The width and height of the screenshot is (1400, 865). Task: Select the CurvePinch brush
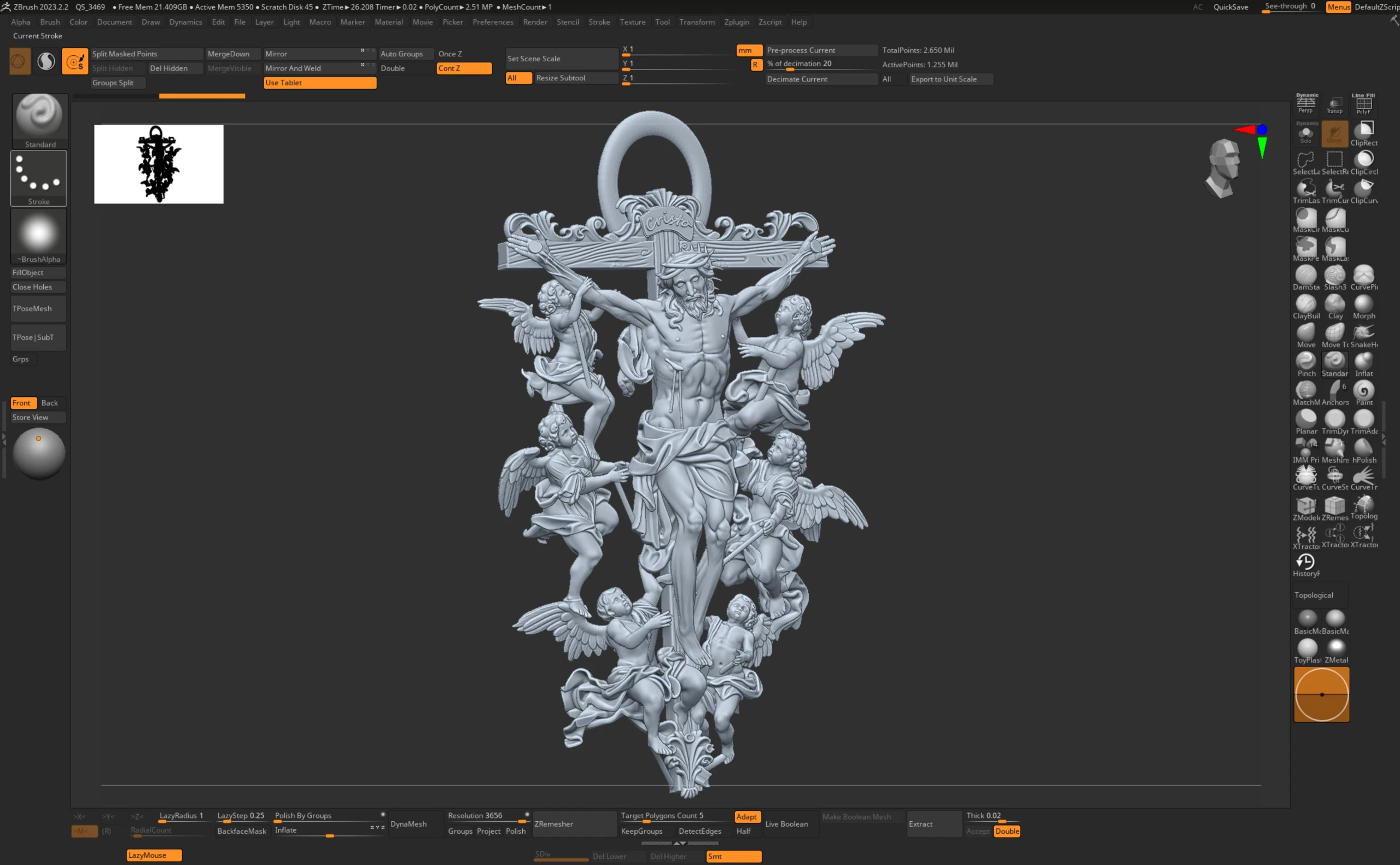point(1363,277)
